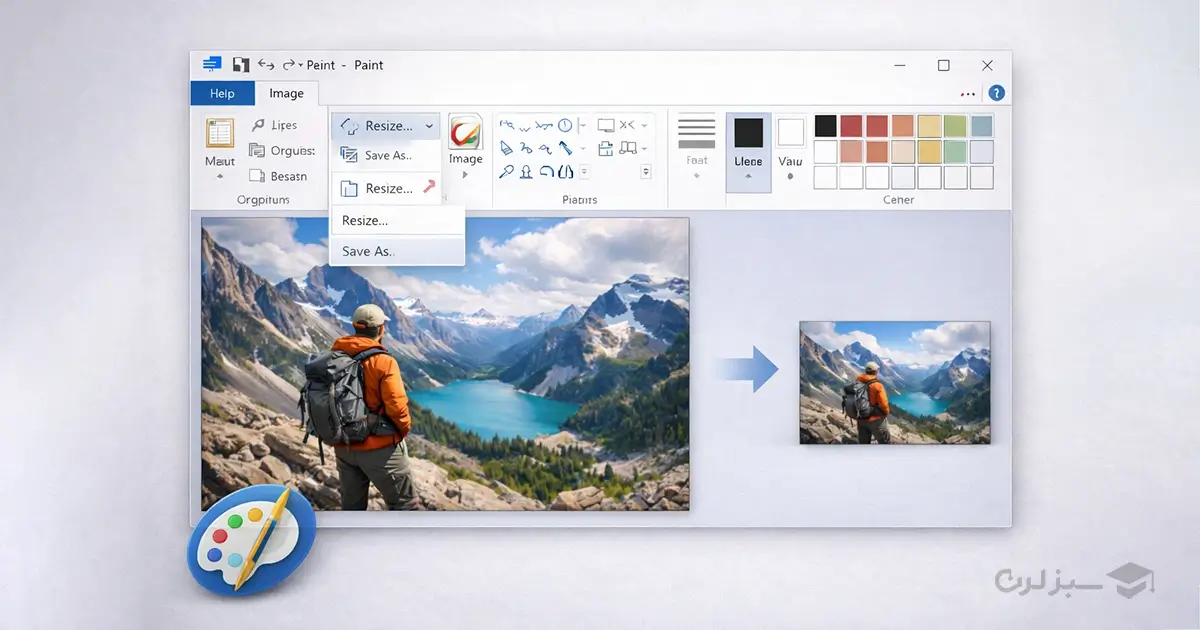Open the Maut dropdown arrow
This screenshot has width=1200, height=630.
pos(219,177)
